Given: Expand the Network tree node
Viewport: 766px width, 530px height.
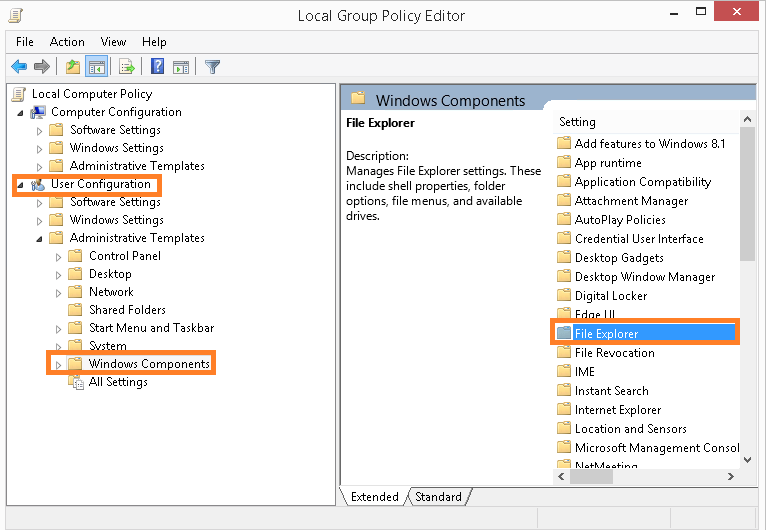Looking at the screenshot, I should tap(59, 294).
